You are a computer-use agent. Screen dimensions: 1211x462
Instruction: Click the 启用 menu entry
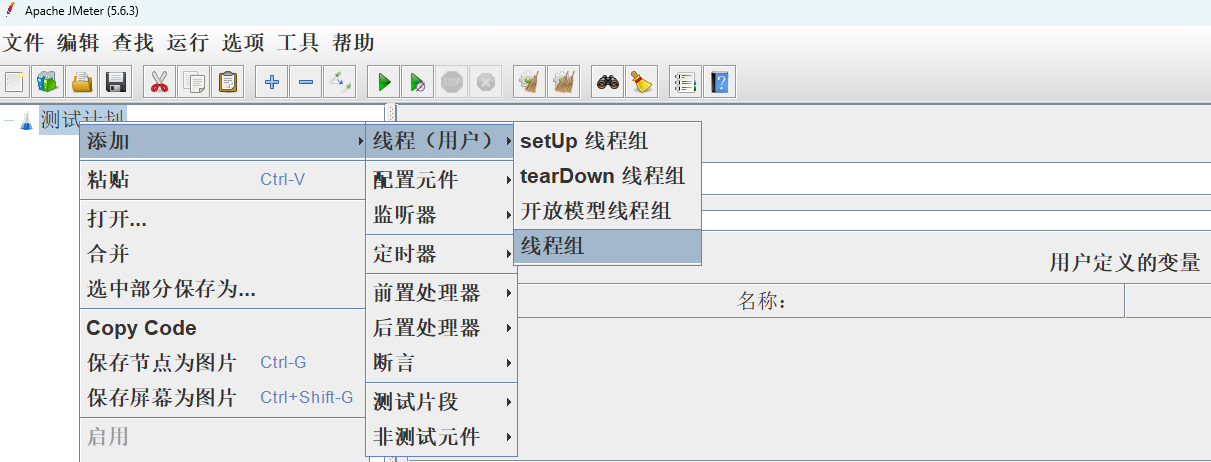[223, 437]
